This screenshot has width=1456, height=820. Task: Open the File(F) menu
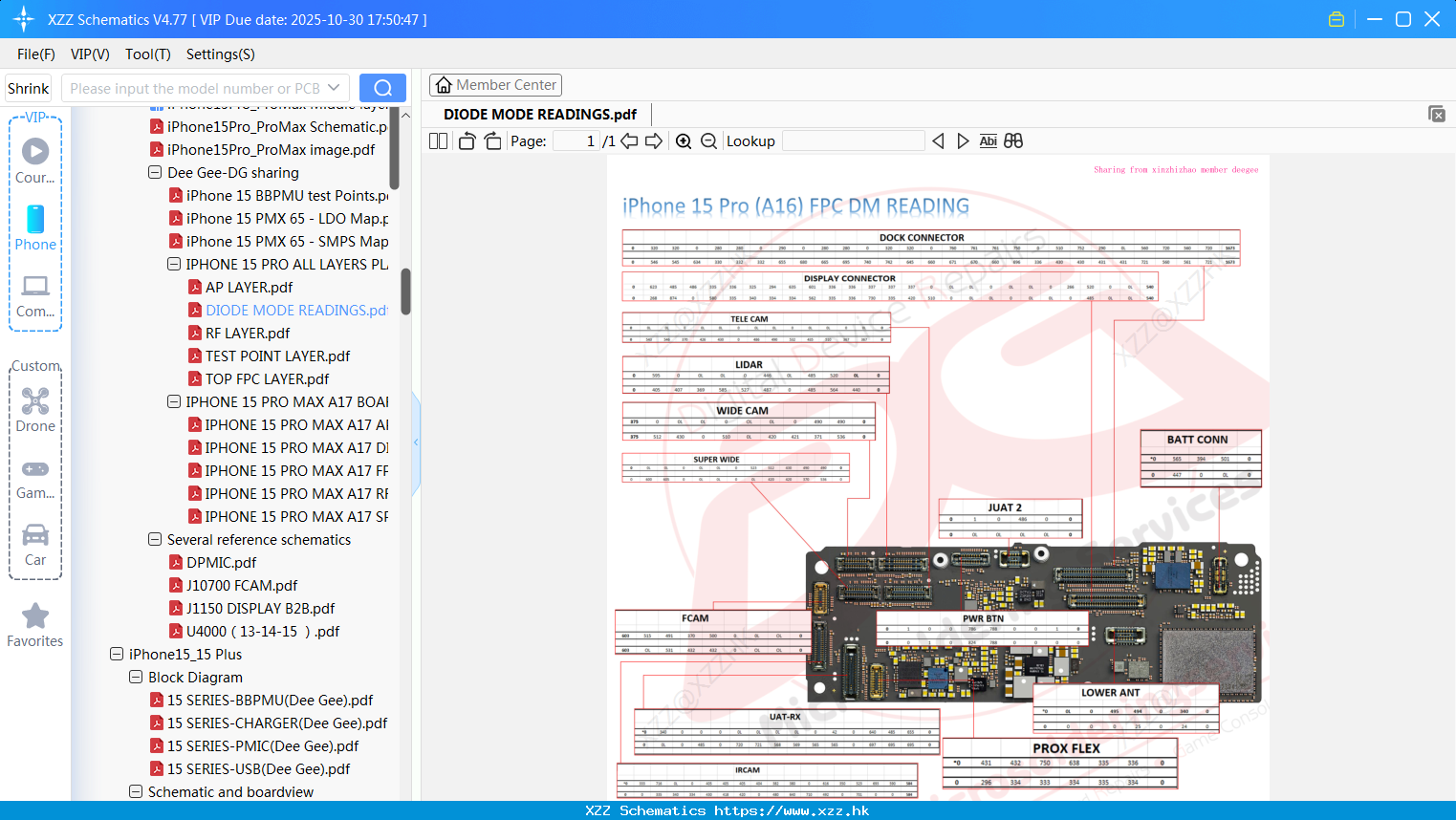(x=36, y=54)
